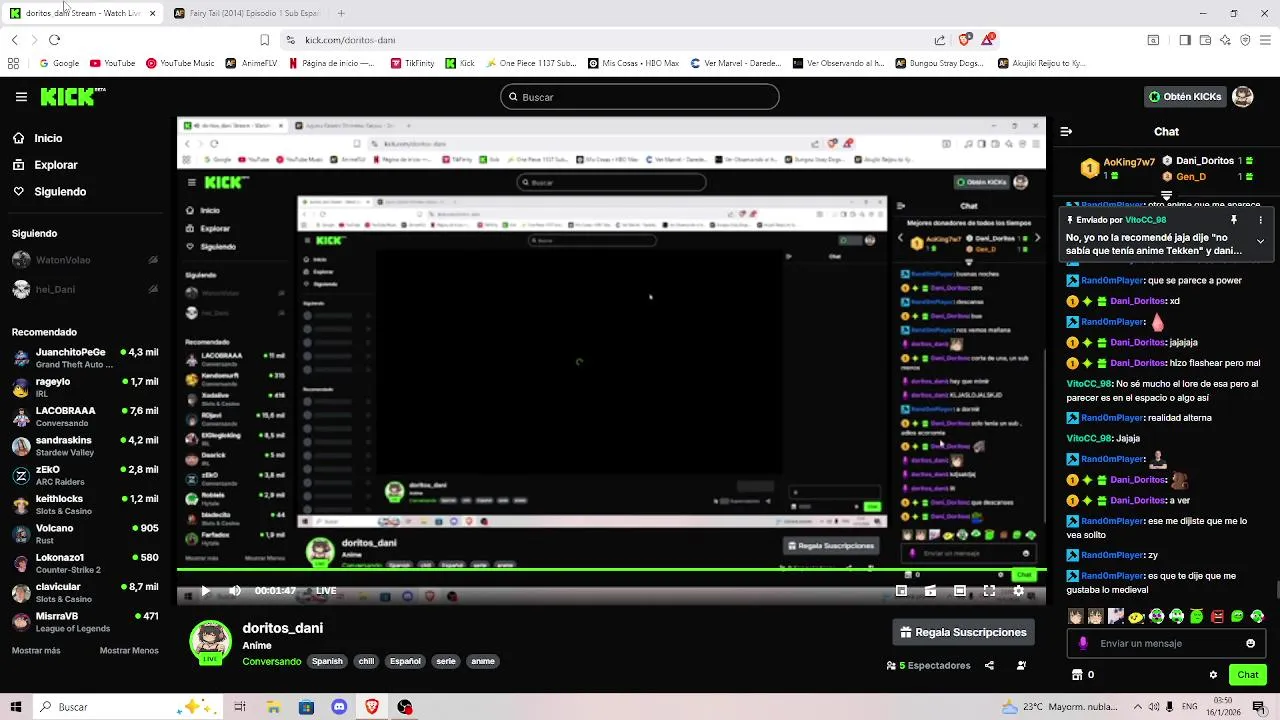Click the chat scrollbar

[1276, 590]
